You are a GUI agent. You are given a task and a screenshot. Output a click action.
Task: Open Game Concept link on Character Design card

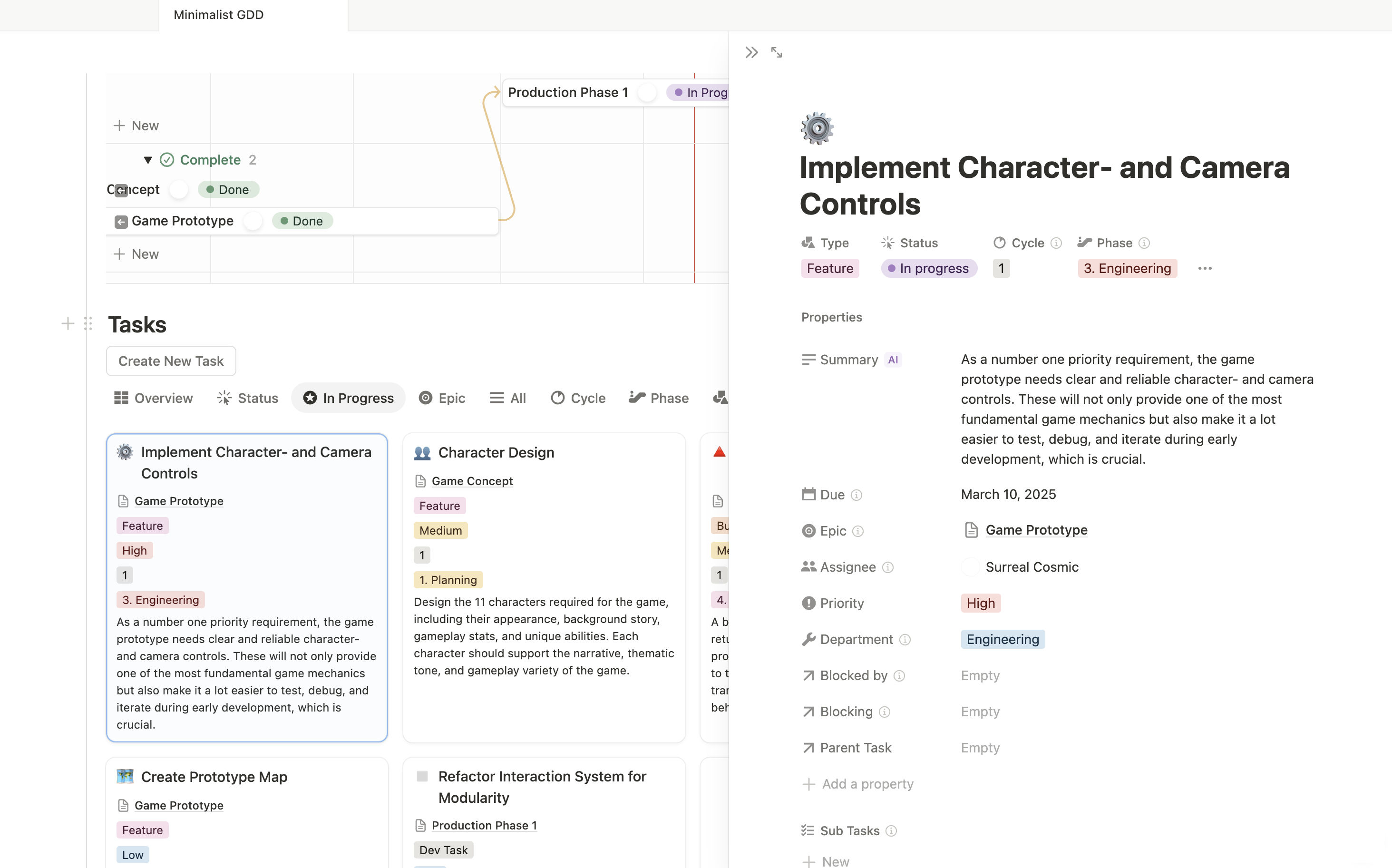pos(472,481)
